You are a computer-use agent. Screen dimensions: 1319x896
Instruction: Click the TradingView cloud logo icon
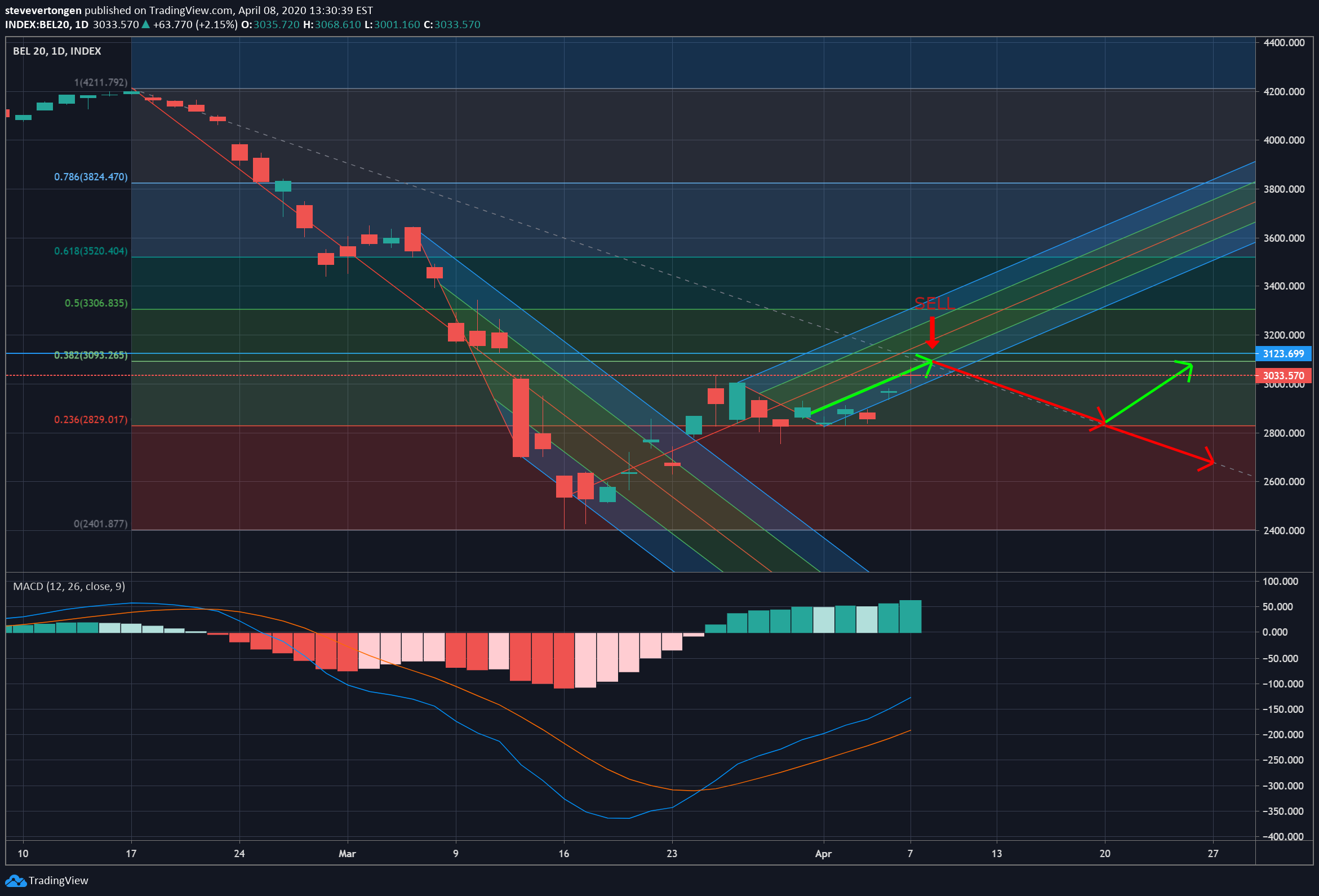[15, 881]
